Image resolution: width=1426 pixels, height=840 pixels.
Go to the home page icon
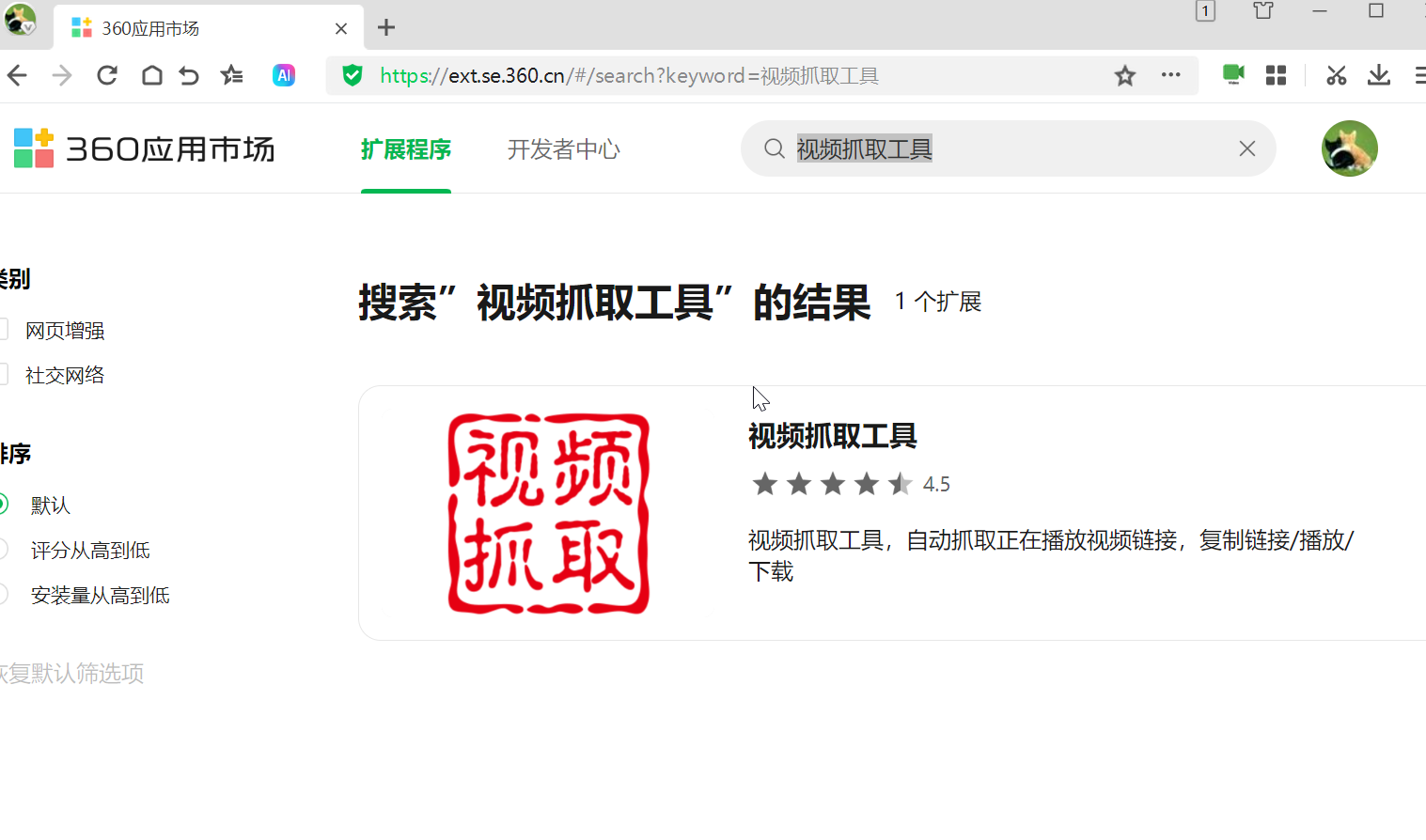coord(151,75)
